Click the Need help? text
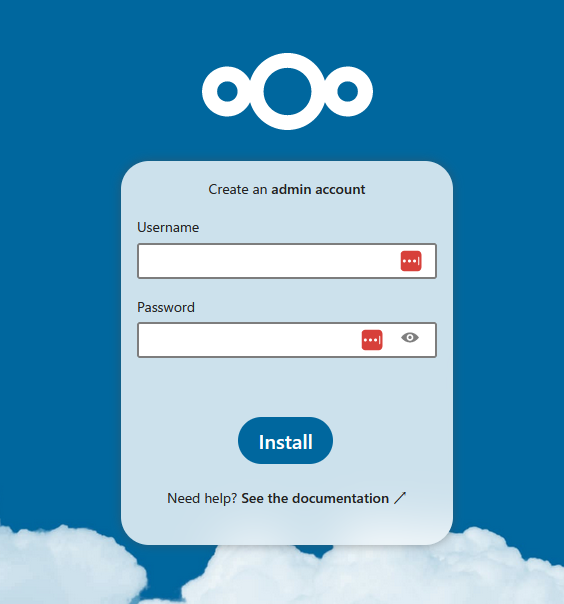Image resolution: width=564 pixels, height=604 pixels. click(x=202, y=498)
